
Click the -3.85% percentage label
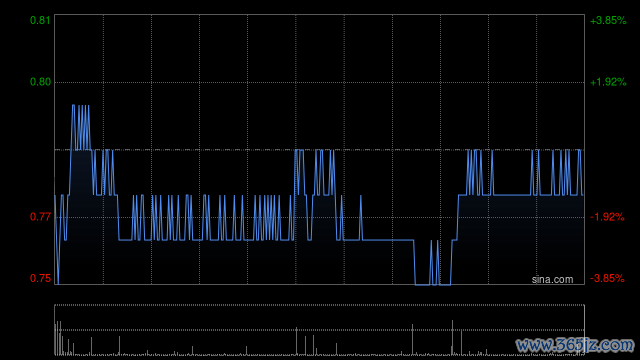[x=607, y=278]
